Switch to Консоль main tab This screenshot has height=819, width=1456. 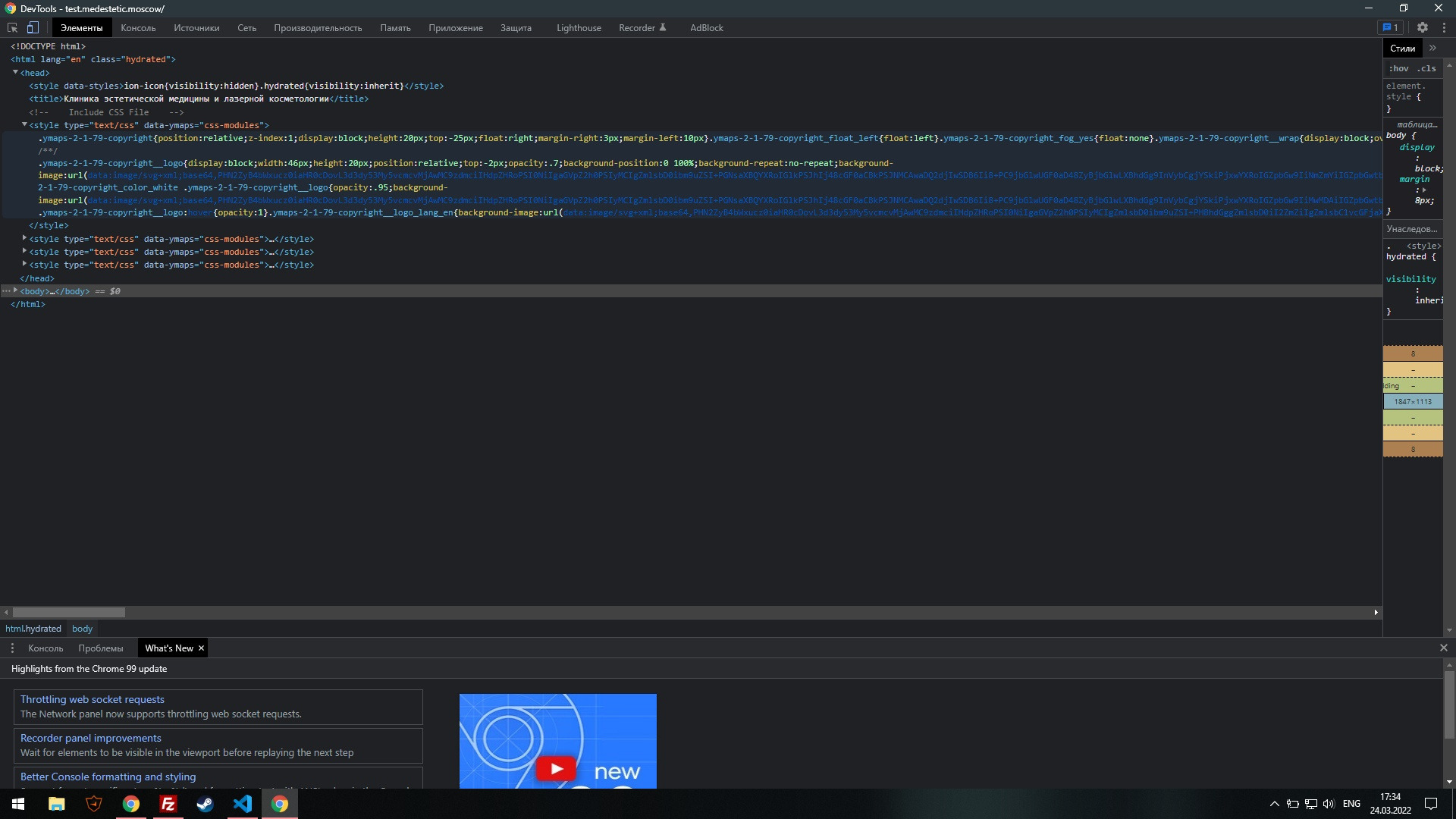click(138, 28)
